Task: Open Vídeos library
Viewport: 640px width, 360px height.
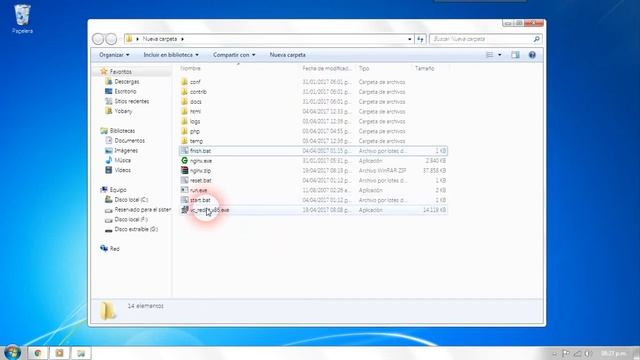Action: pos(122,170)
